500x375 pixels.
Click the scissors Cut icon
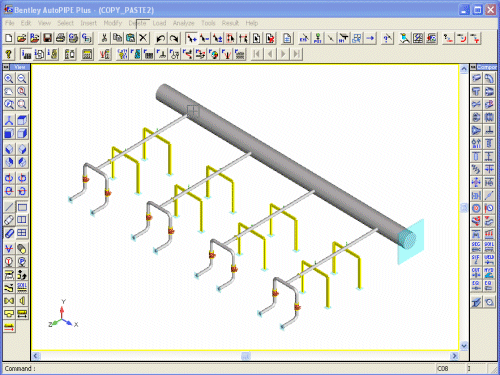click(x=104, y=38)
